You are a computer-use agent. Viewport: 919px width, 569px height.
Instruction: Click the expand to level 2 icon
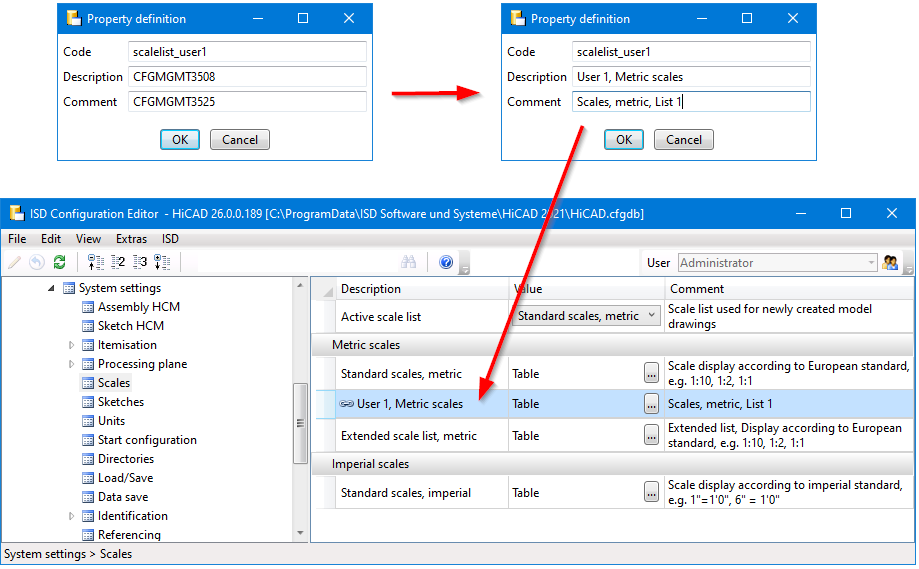coord(118,263)
